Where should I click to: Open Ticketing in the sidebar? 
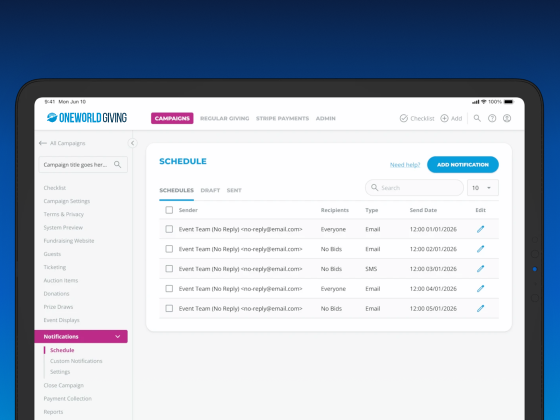(x=55, y=267)
